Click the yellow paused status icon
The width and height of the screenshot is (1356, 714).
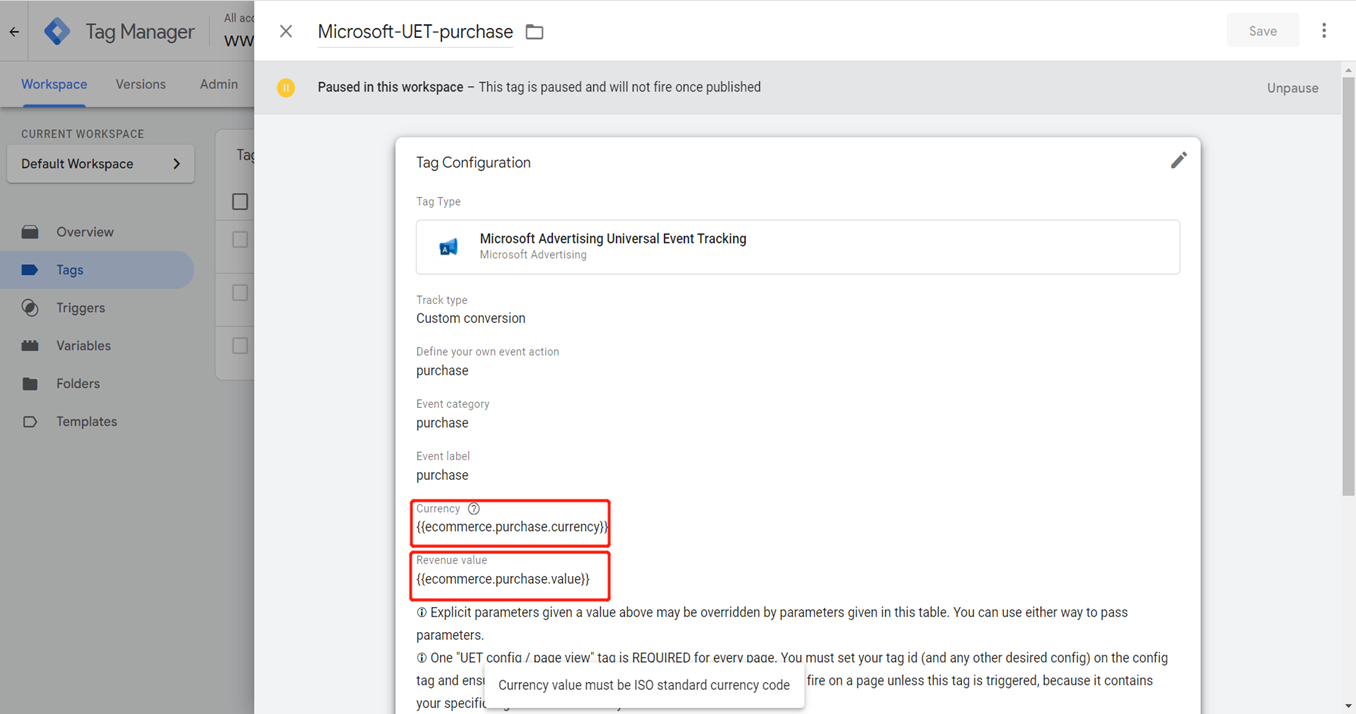(x=286, y=87)
